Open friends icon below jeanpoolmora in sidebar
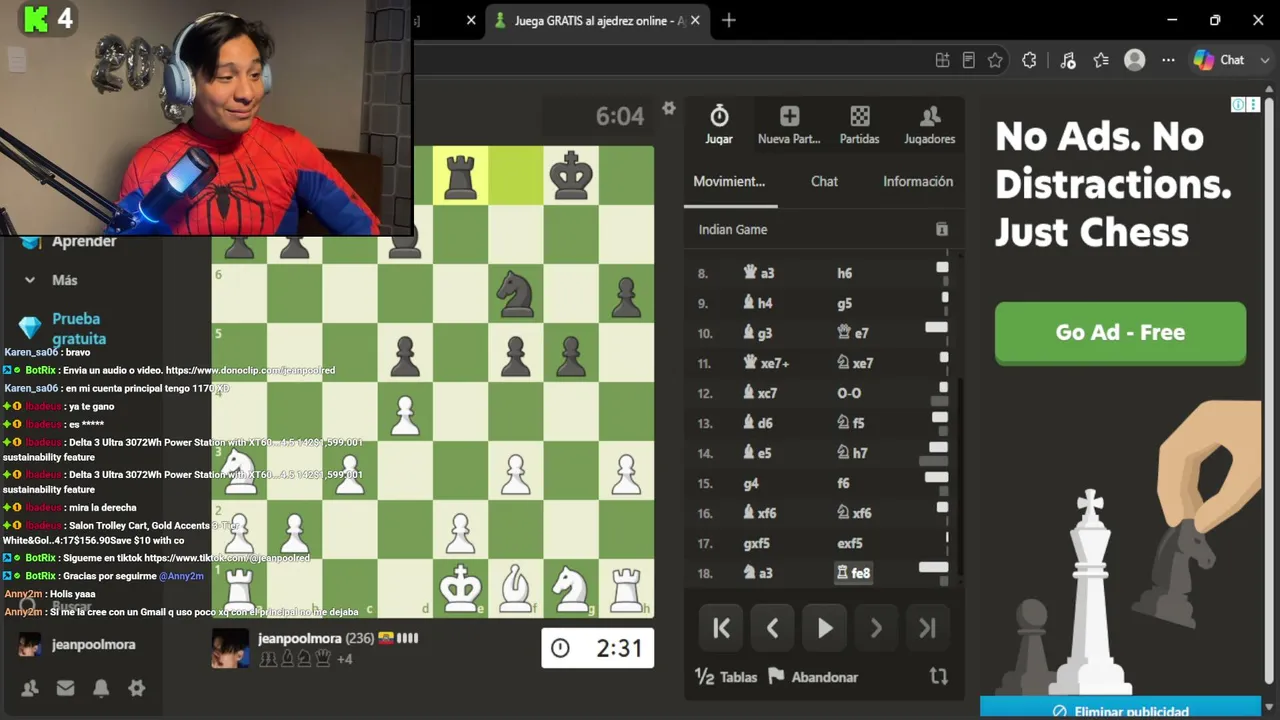This screenshot has height=720, width=1280. (30, 688)
